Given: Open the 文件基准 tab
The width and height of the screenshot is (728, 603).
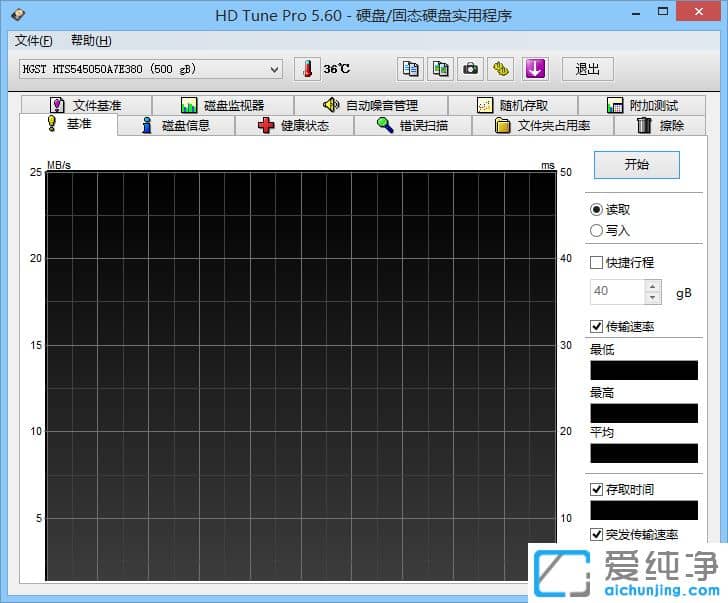Looking at the screenshot, I should 86,105.
